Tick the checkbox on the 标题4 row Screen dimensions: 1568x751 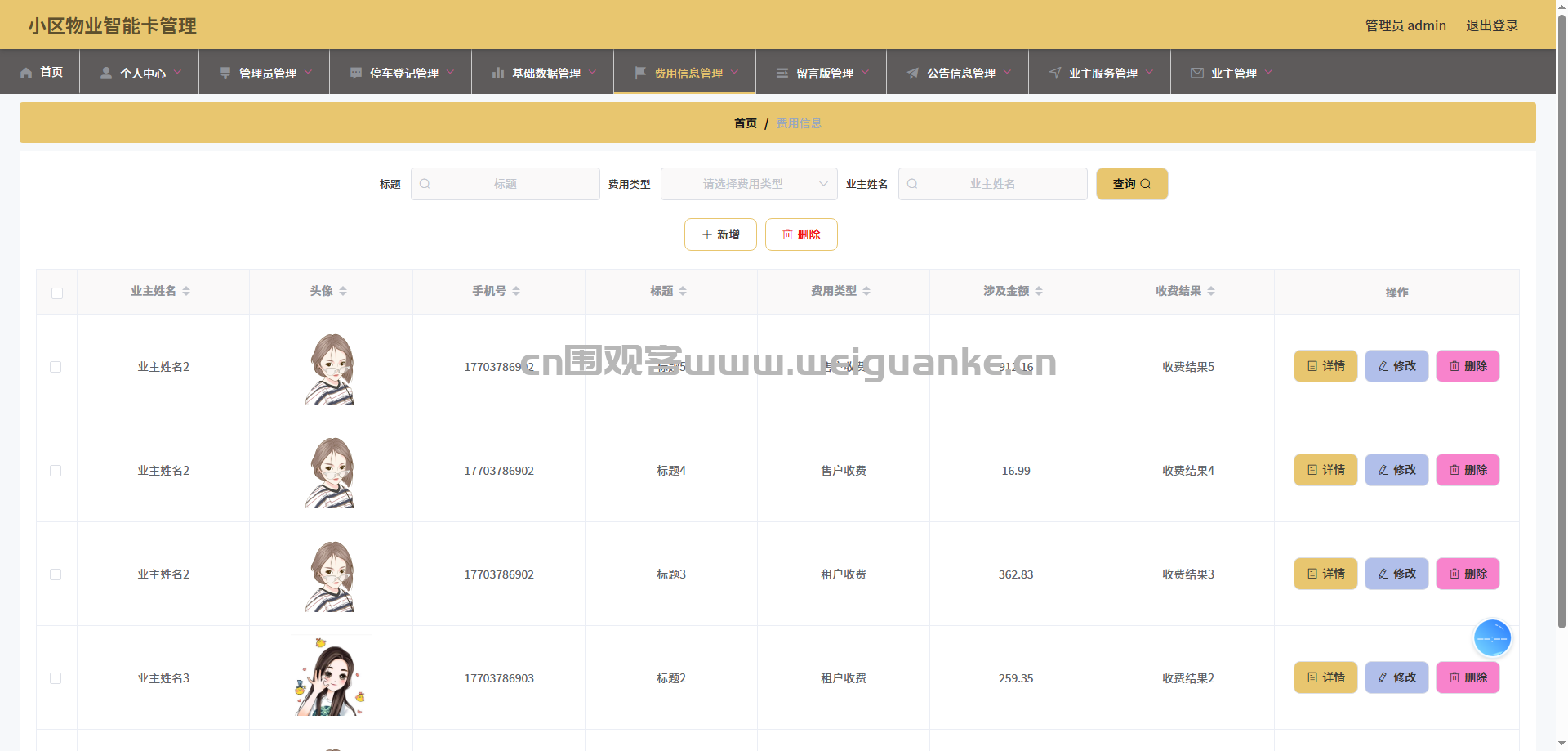coord(56,471)
